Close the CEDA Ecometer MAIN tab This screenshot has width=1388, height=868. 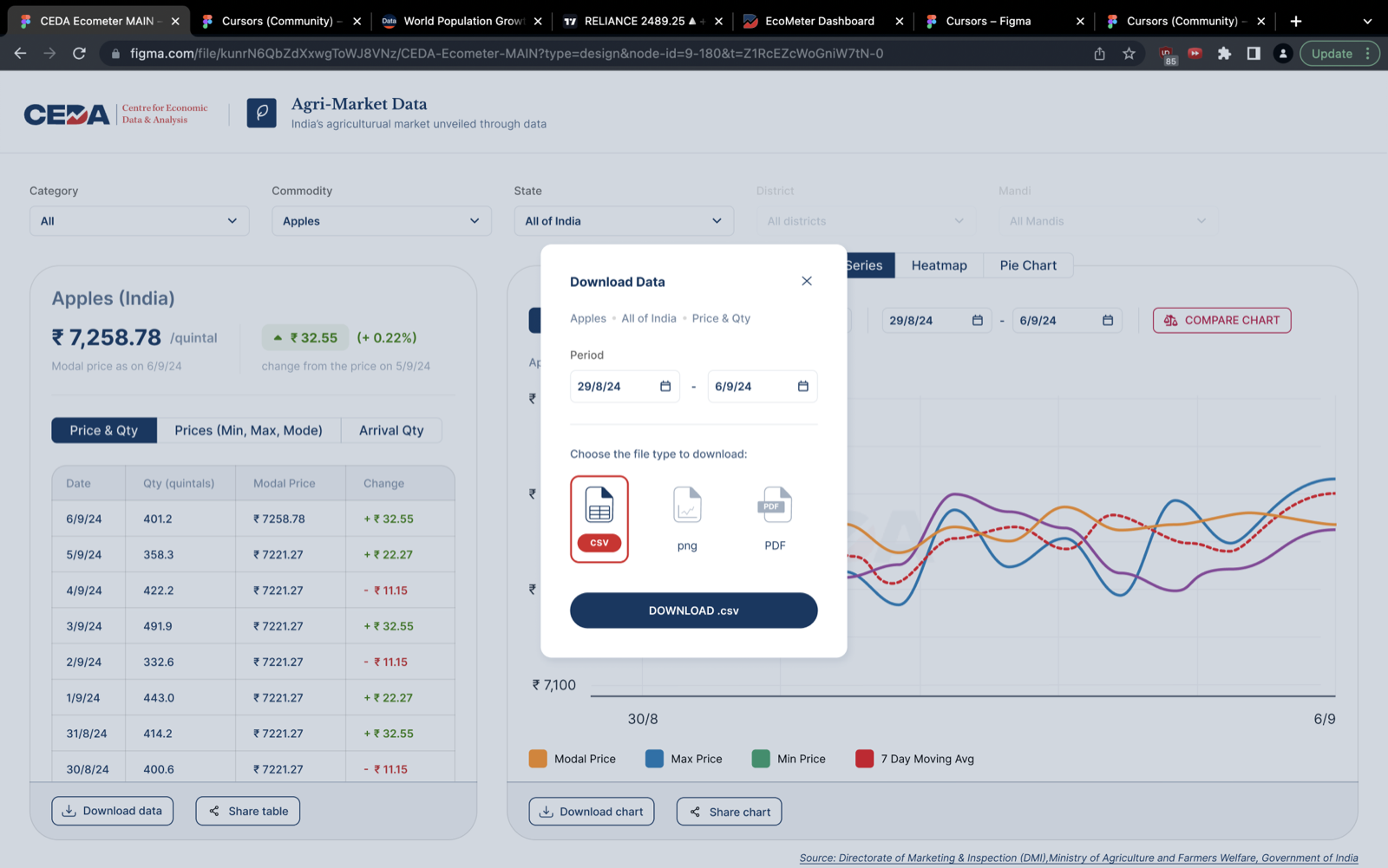[175, 21]
